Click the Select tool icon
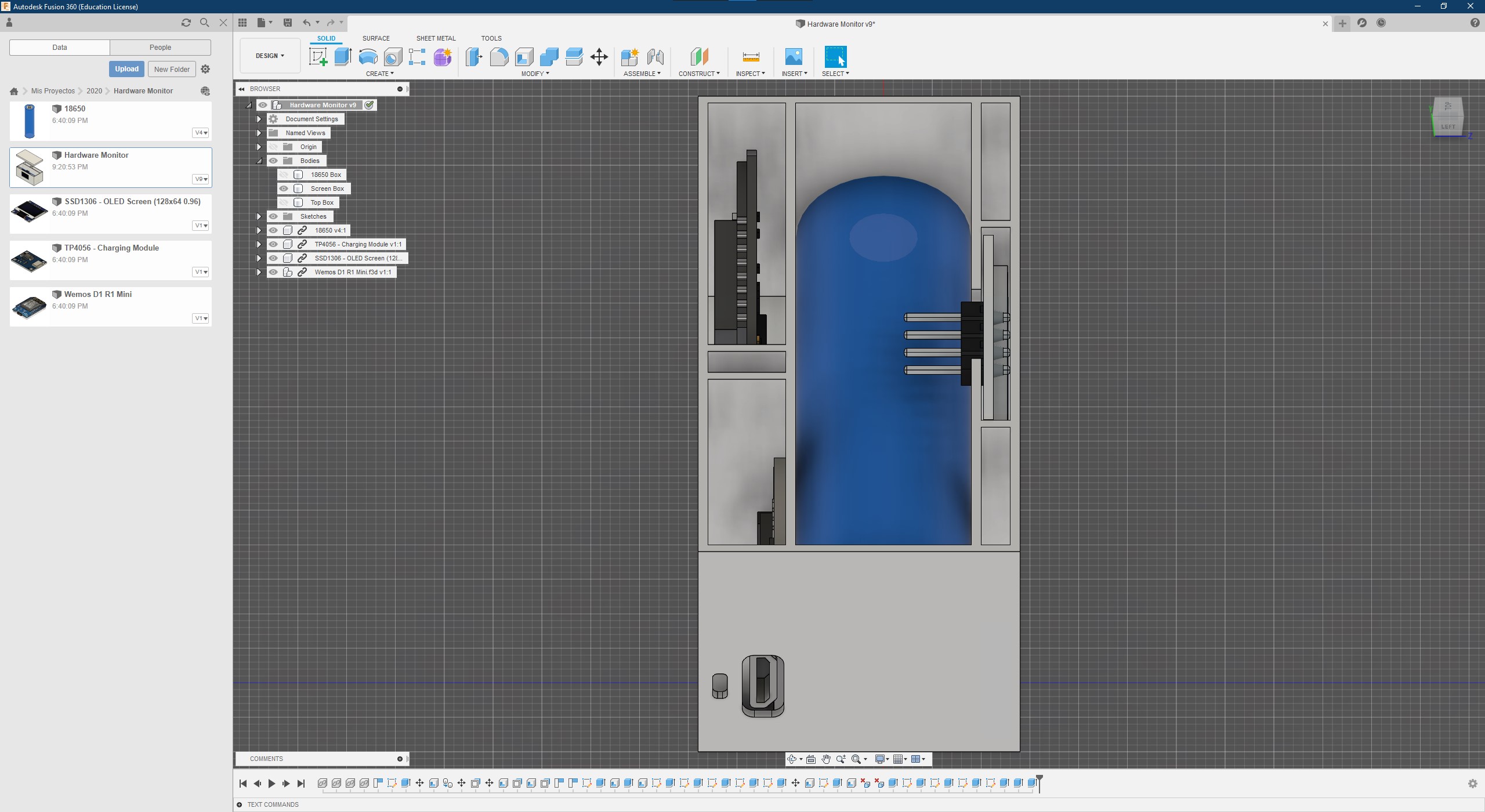1485x812 pixels. click(835, 57)
